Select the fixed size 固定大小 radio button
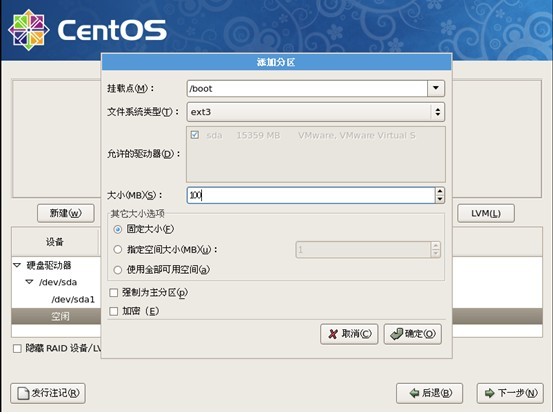This screenshot has width=553, height=414. click(x=118, y=230)
